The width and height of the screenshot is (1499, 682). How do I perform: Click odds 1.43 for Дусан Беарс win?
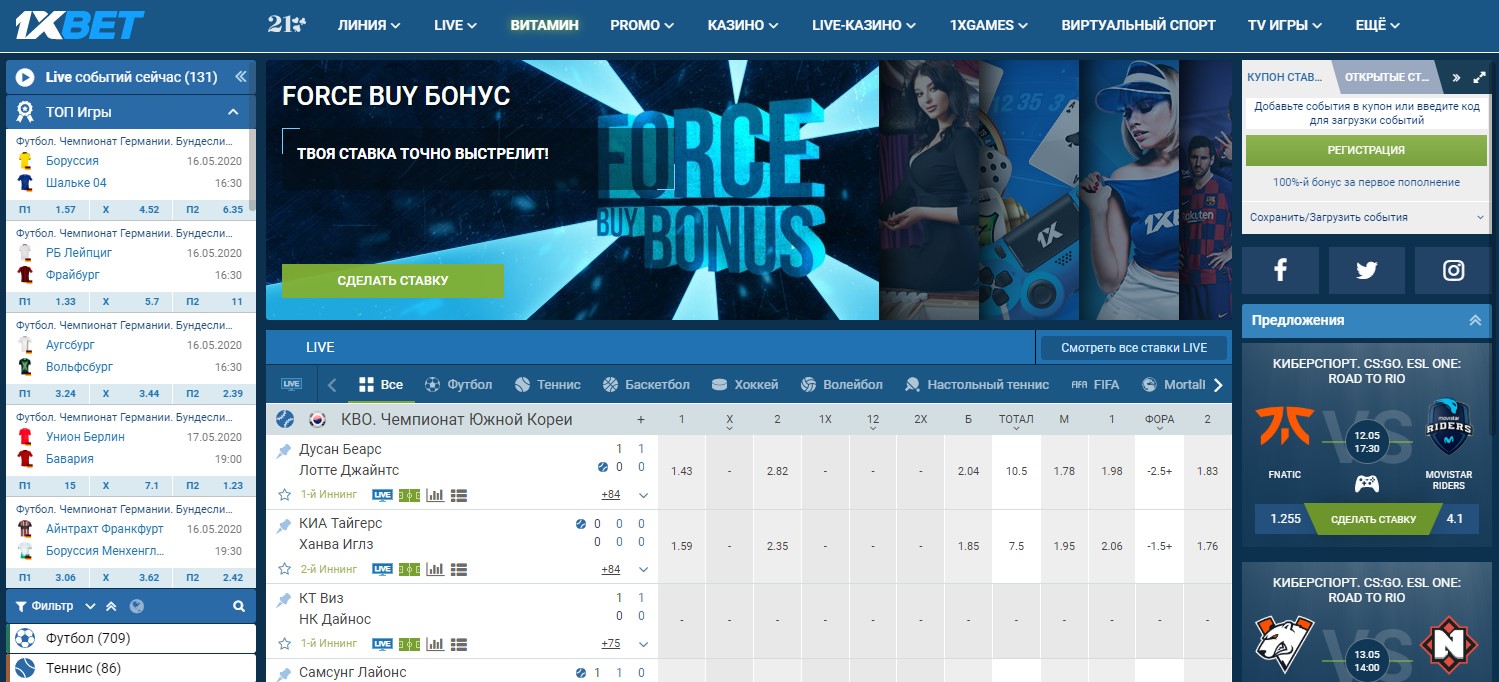coord(682,471)
